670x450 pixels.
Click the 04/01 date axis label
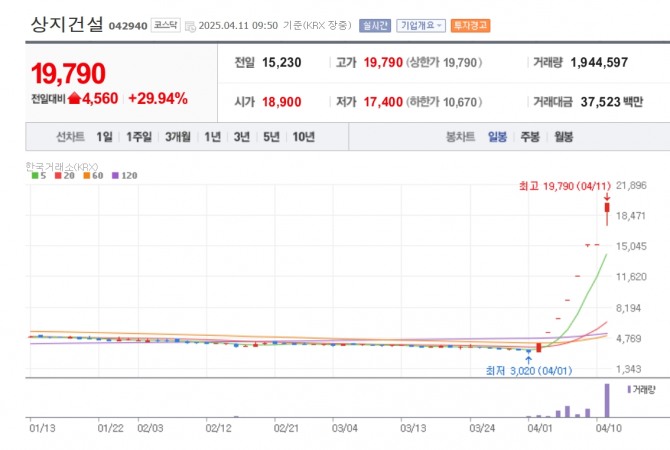pyautogui.click(x=540, y=428)
